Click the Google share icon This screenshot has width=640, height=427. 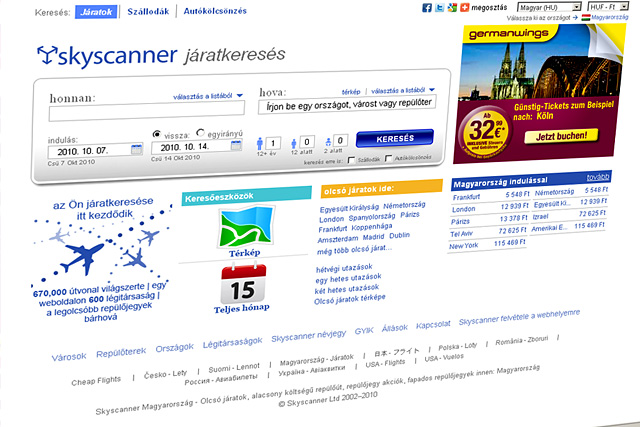452,7
